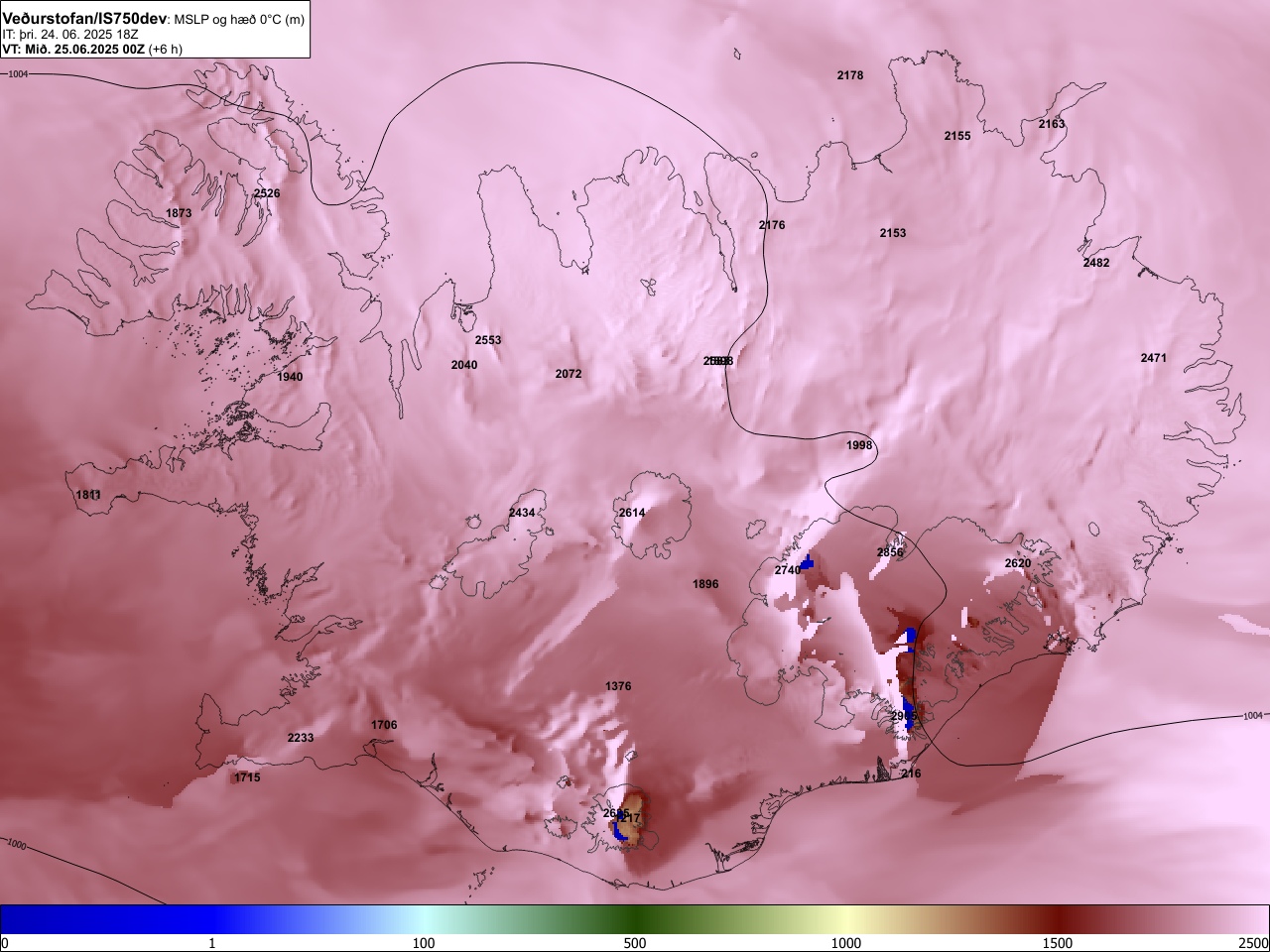
Task: Click the valid time 'VT: Mið. 25.06.2025 00Z'
Action: 73,49
